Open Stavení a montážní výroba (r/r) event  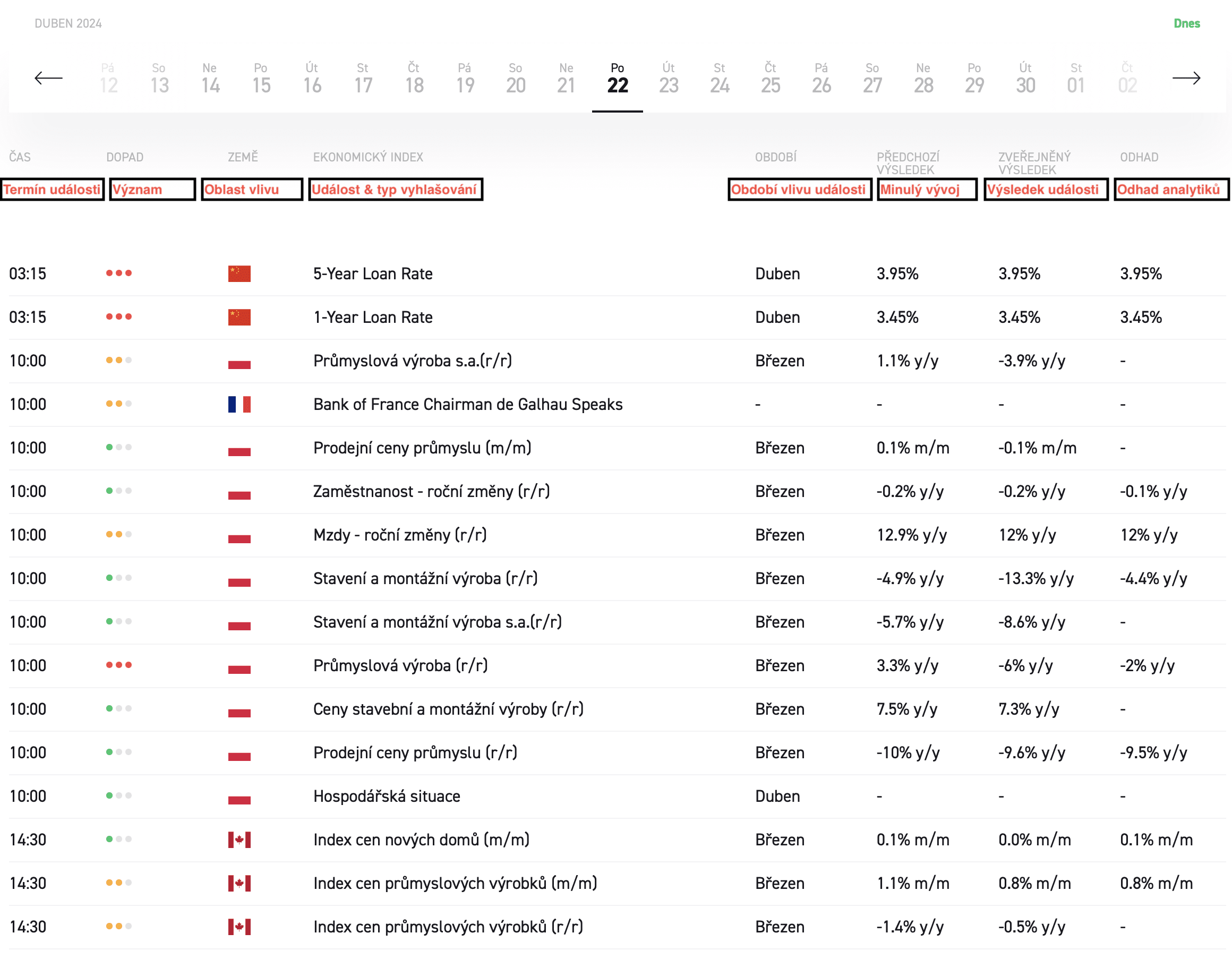click(x=425, y=578)
